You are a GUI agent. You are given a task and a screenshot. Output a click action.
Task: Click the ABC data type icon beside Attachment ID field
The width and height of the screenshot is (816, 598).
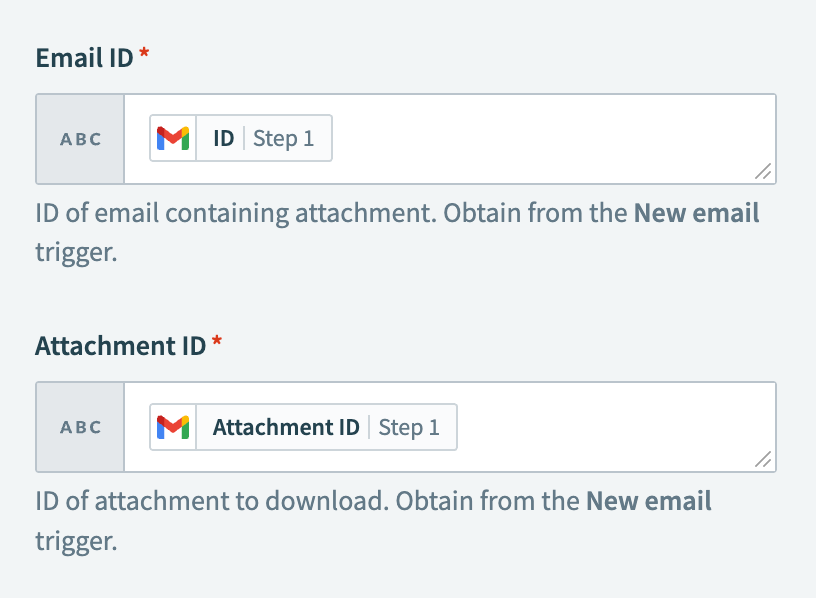pos(79,427)
